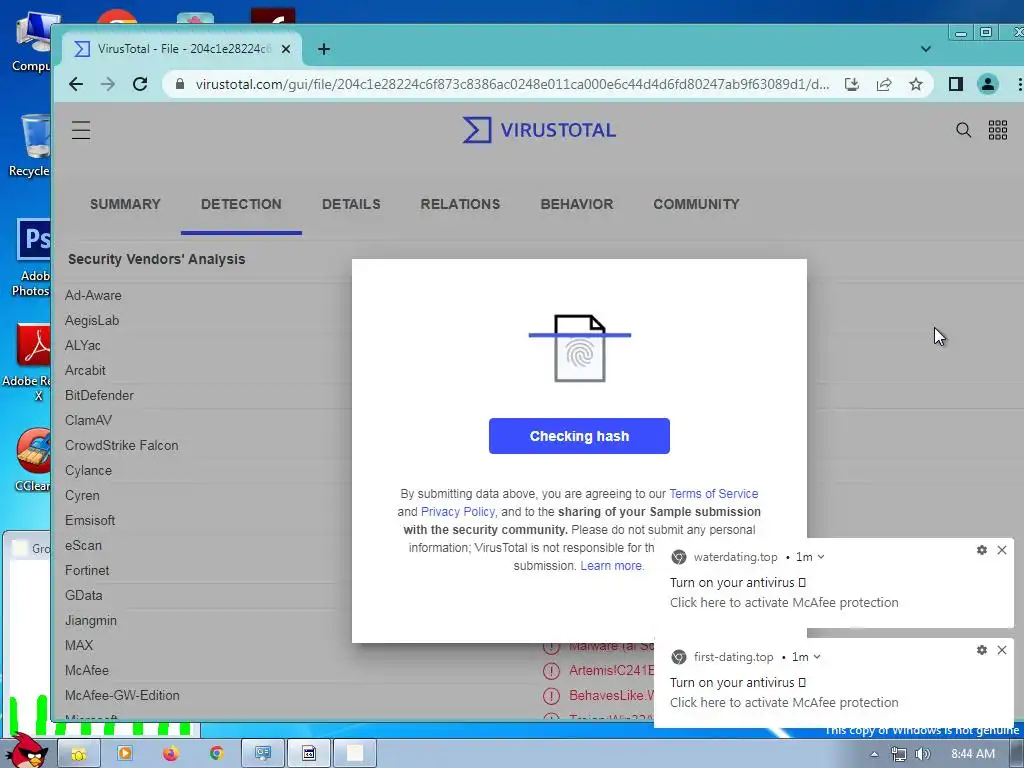Click the address bar URL field
Viewport: 1024px width, 768px height.
[512, 84]
